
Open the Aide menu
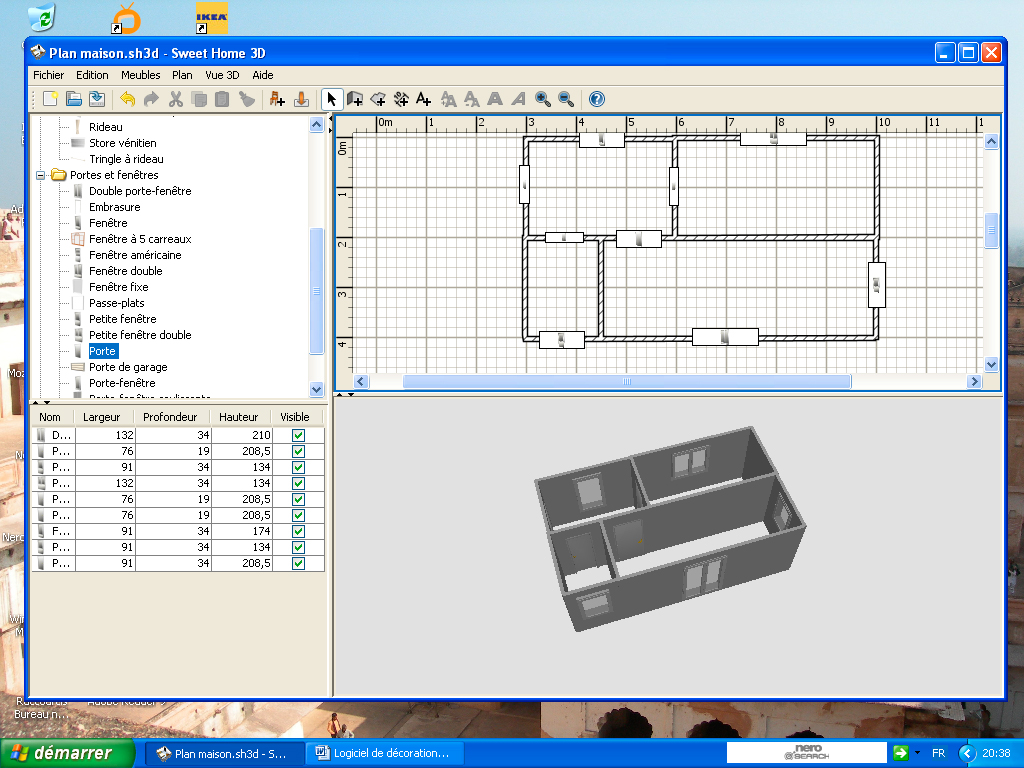click(x=263, y=75)
